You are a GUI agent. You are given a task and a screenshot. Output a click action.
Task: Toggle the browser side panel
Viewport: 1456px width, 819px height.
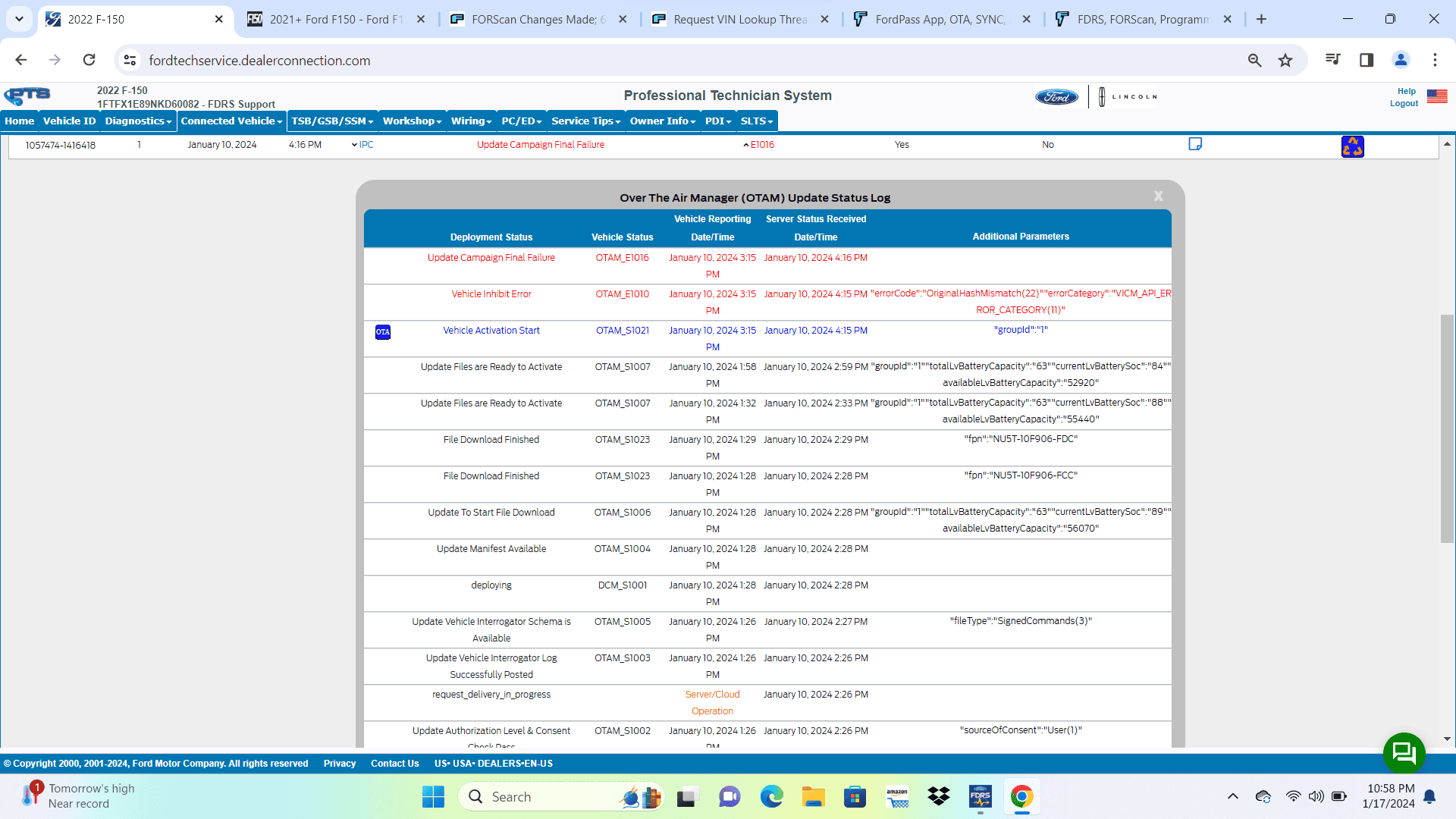point(1367,60)
